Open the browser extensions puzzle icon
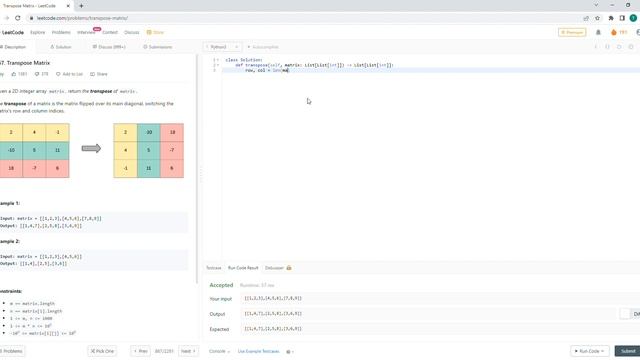 [x=611, y=18]
